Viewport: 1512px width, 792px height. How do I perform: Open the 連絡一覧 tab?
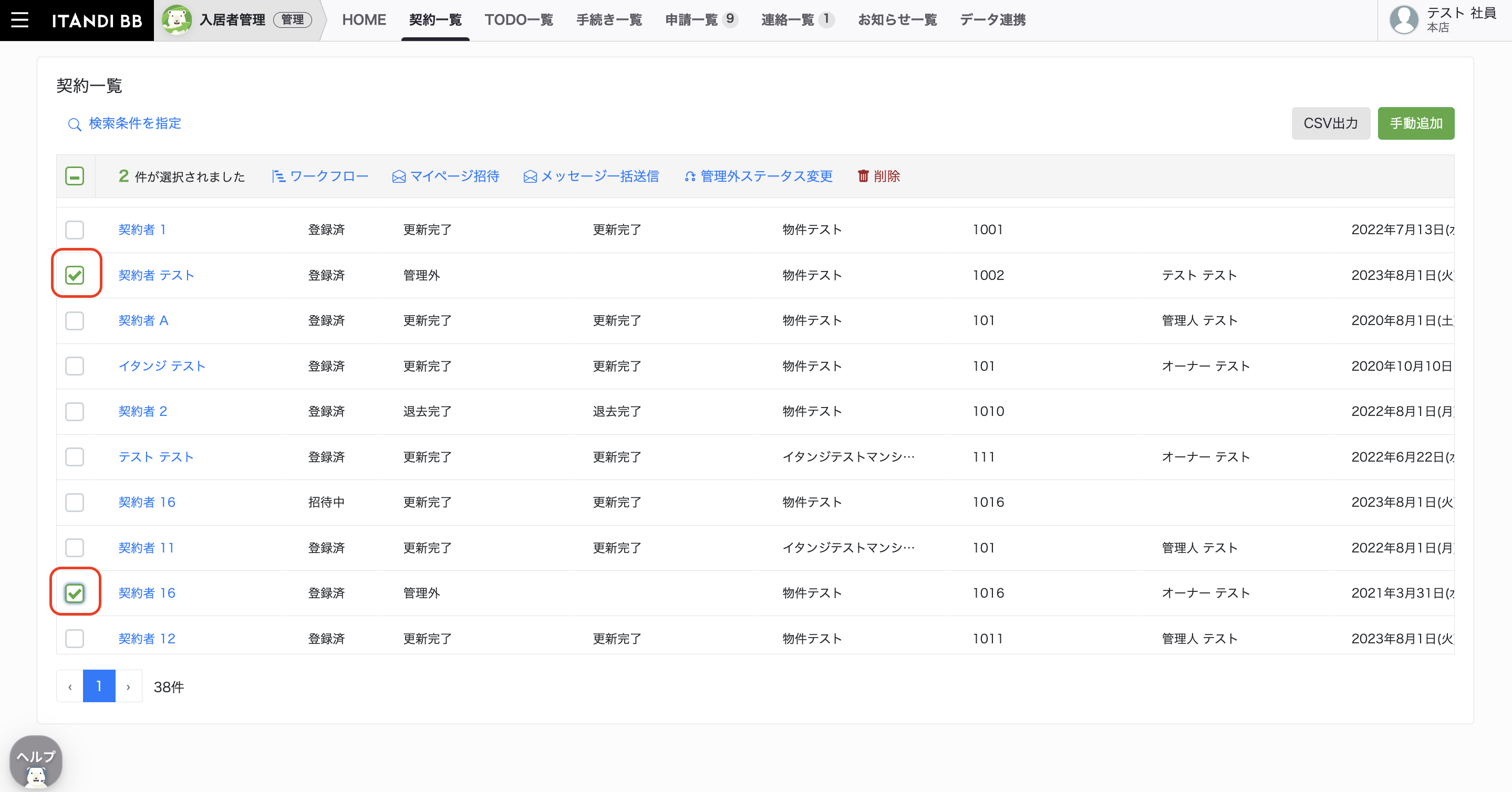[x=797, y=20]
